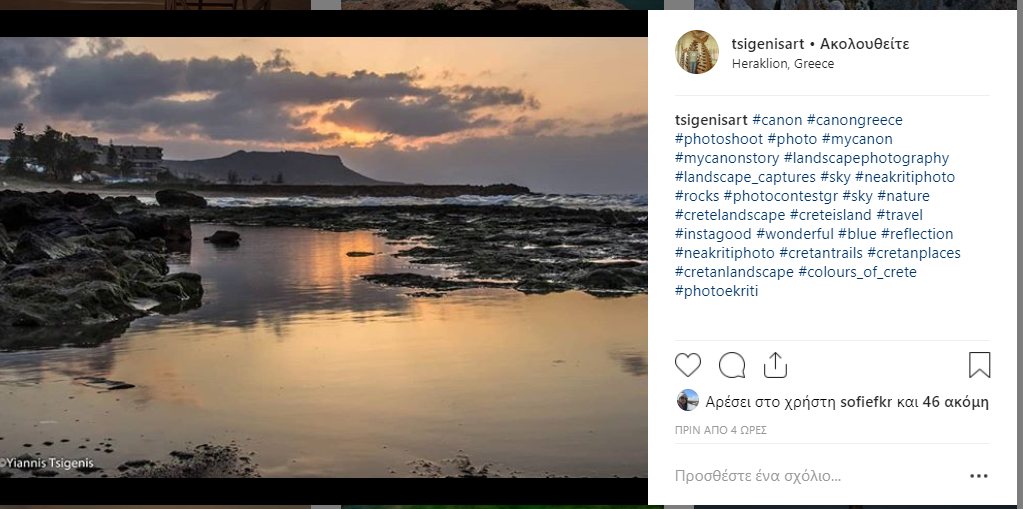Screen dimensions: 1023x509
Task: Click the ΠΡΙΝ ΑΠΟ 4 ΩΡΕΣ timestamp
Action: [x=720, y=430]
